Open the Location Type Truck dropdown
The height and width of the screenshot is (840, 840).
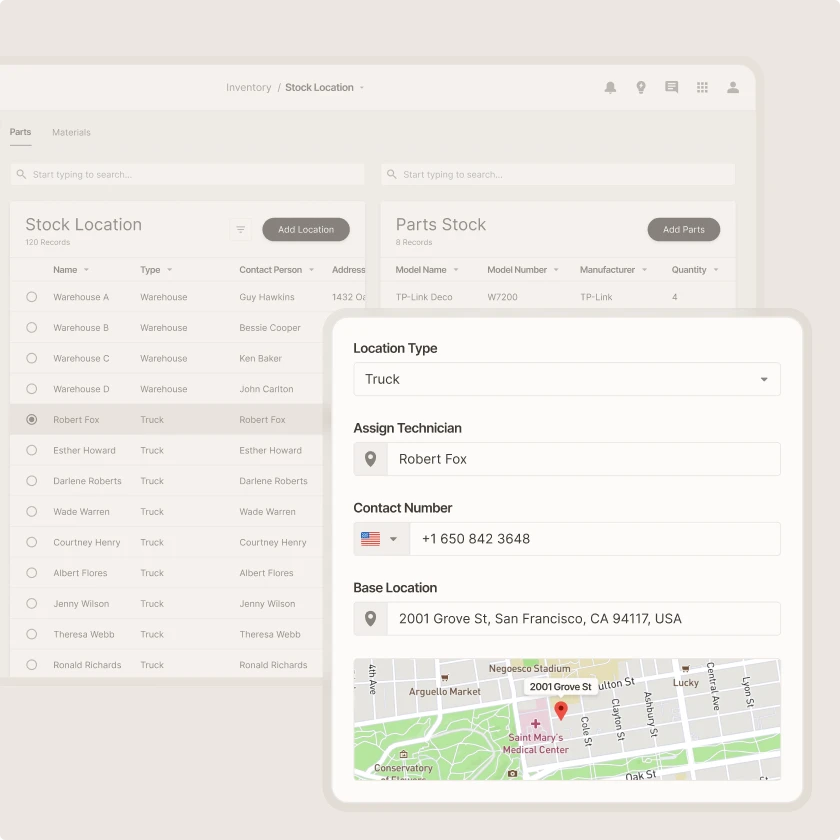coord(567,379)
